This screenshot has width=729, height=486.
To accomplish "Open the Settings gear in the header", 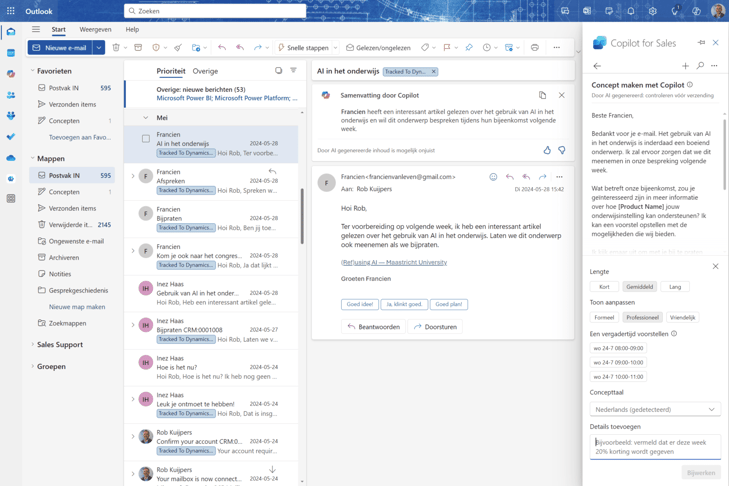I will (x=653, y=11).
